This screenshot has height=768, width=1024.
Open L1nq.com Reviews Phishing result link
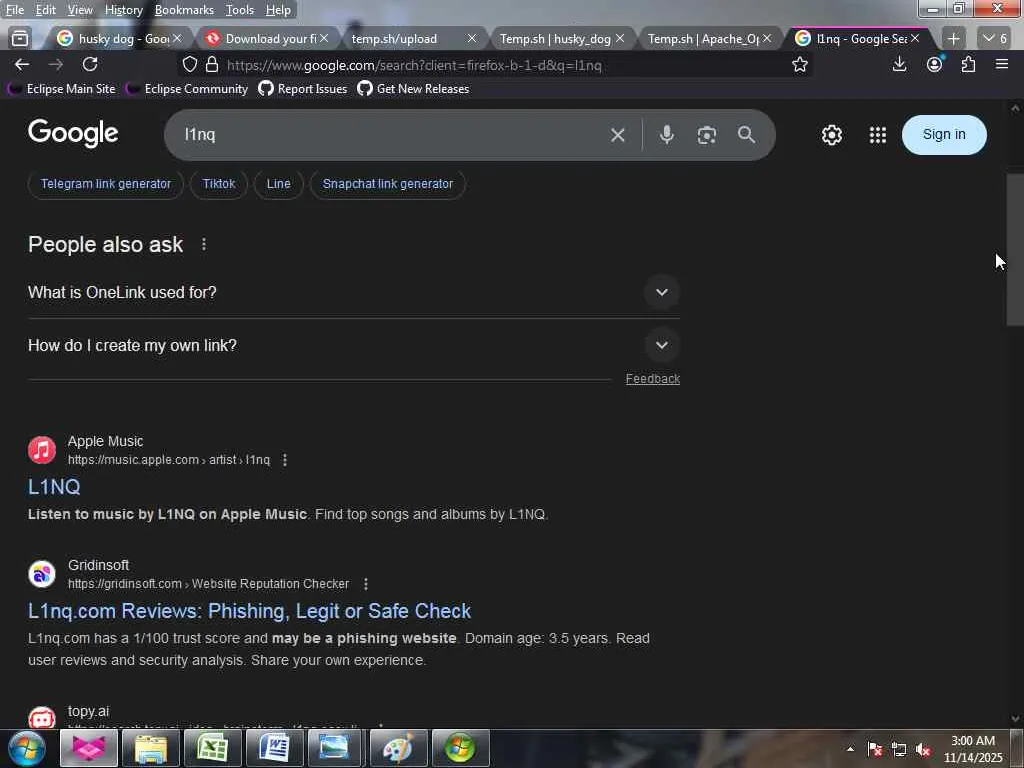click(249, 611)
